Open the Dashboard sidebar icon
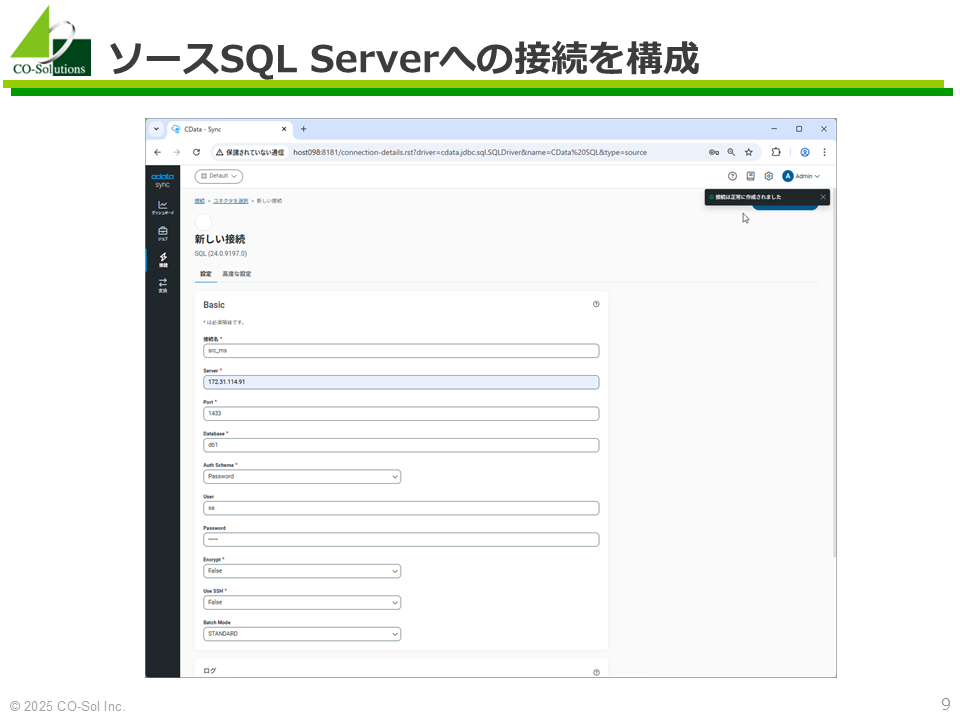The height and width of the screenshot is (720, 960). [x=162, y=208]
